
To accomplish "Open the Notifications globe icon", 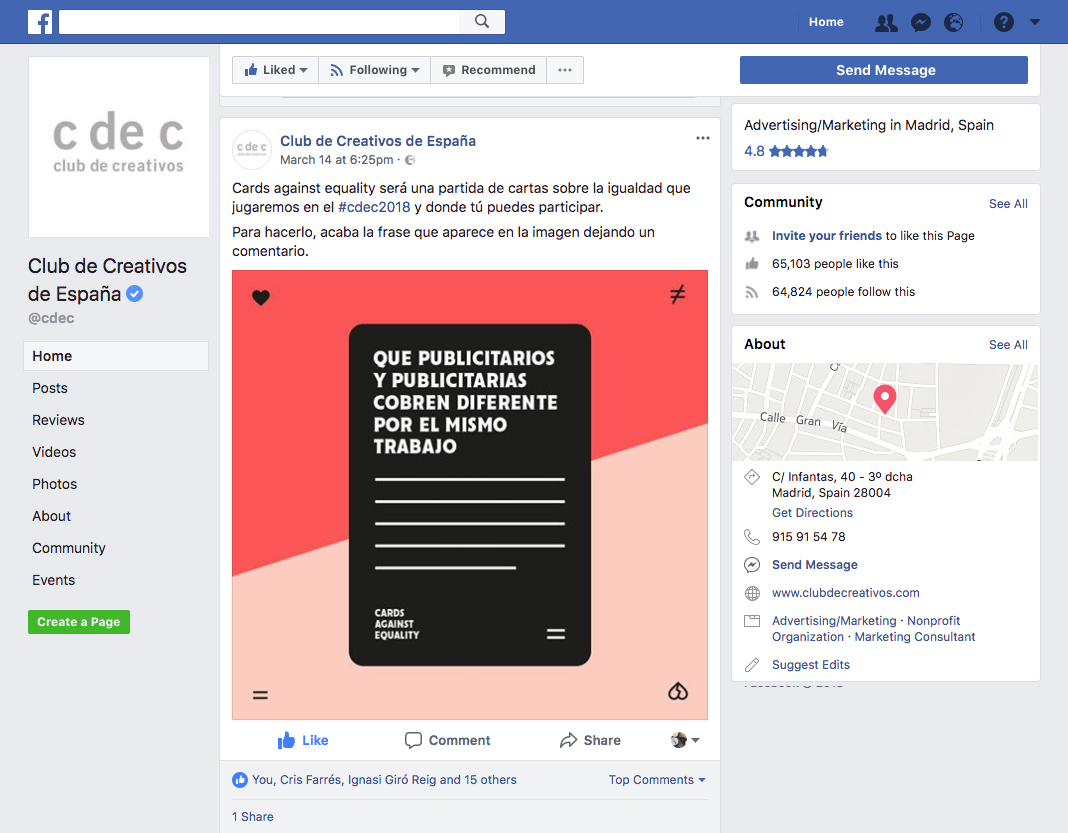I will (x=954, y=22).
